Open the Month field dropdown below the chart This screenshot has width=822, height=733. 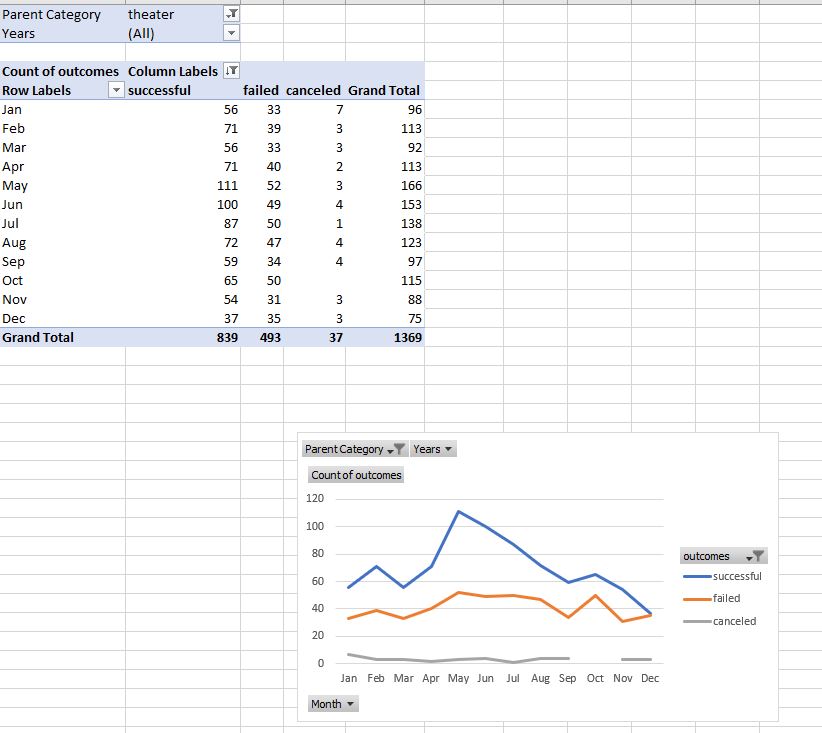coord(349,704)
